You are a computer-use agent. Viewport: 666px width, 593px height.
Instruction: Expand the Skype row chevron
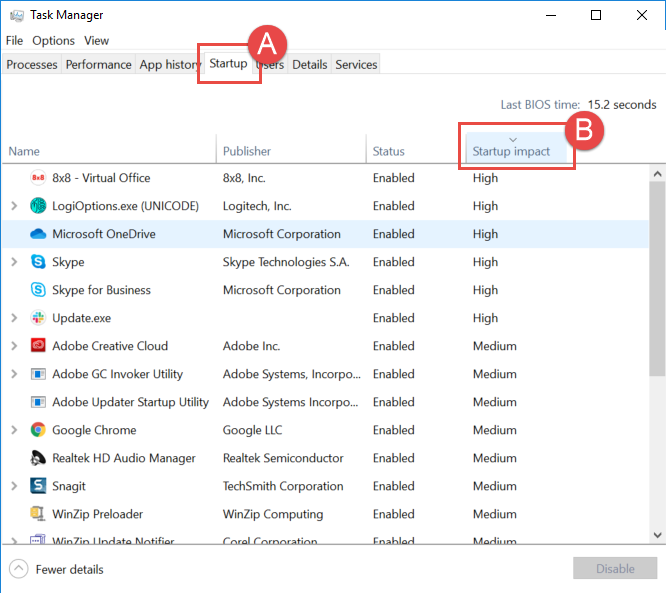(x=14, y=262)
